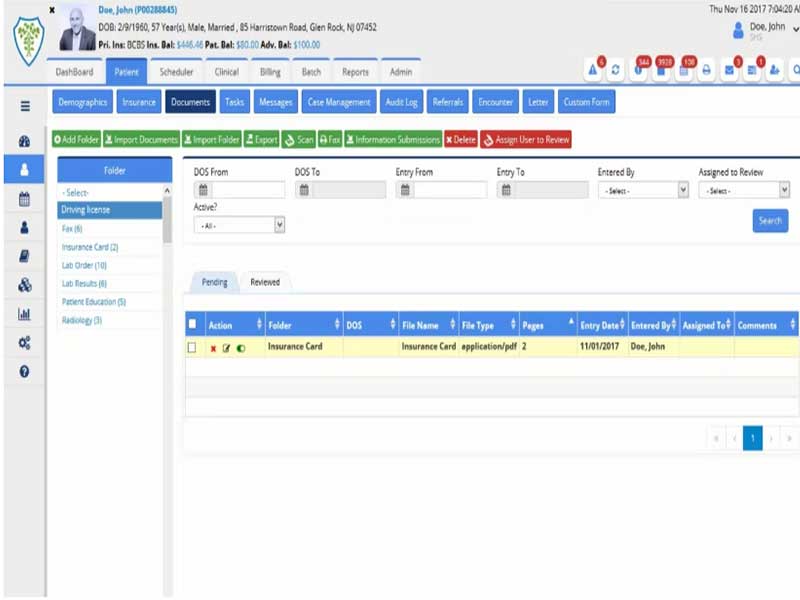
Task: Click the red delete X in Insurance Card row
Action: point(213,348)
